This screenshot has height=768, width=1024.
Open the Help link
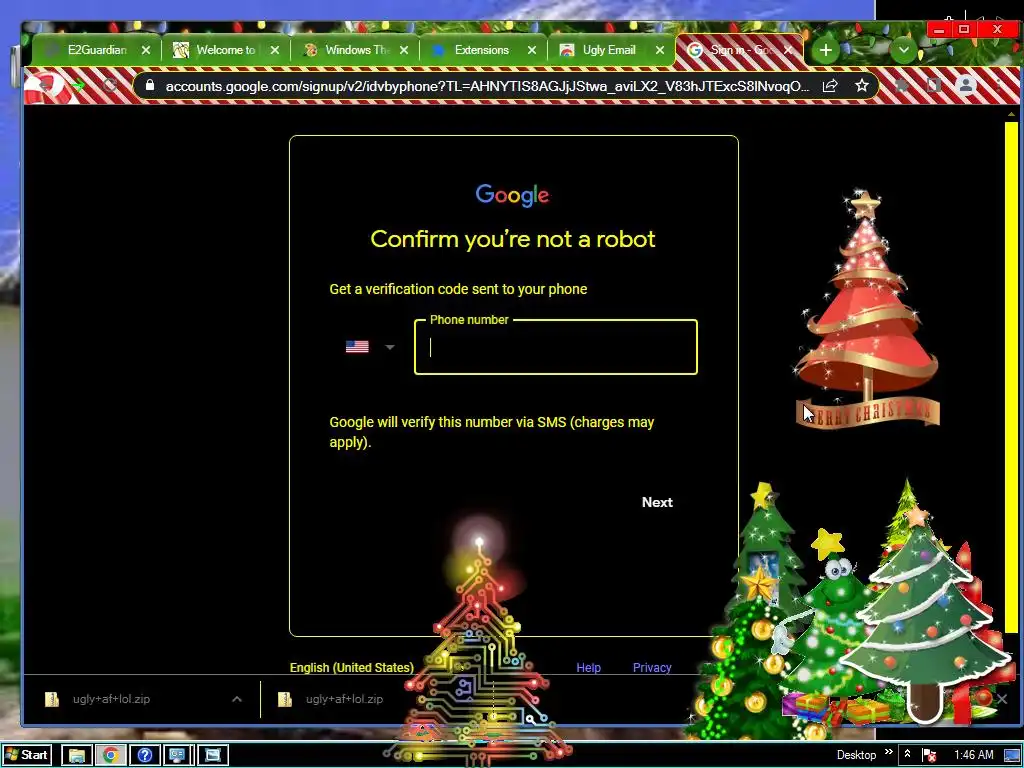click(588, 667)
